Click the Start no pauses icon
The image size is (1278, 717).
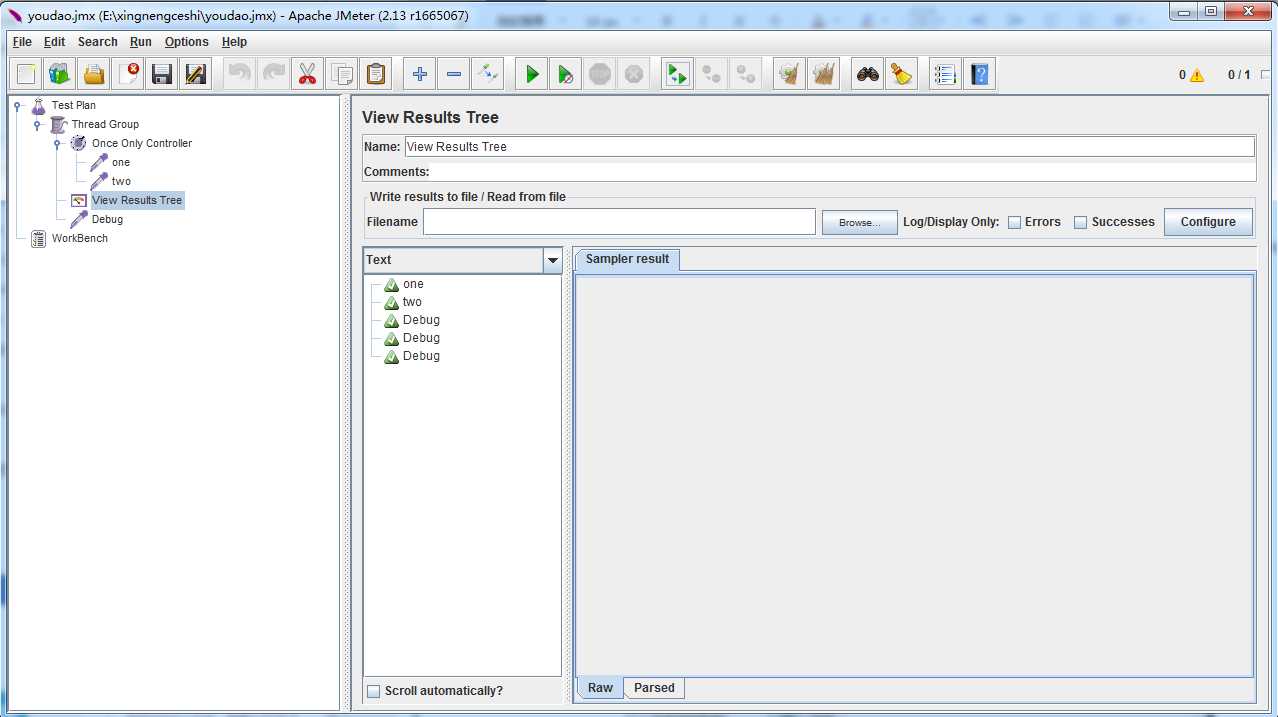(x=566, y=74)
